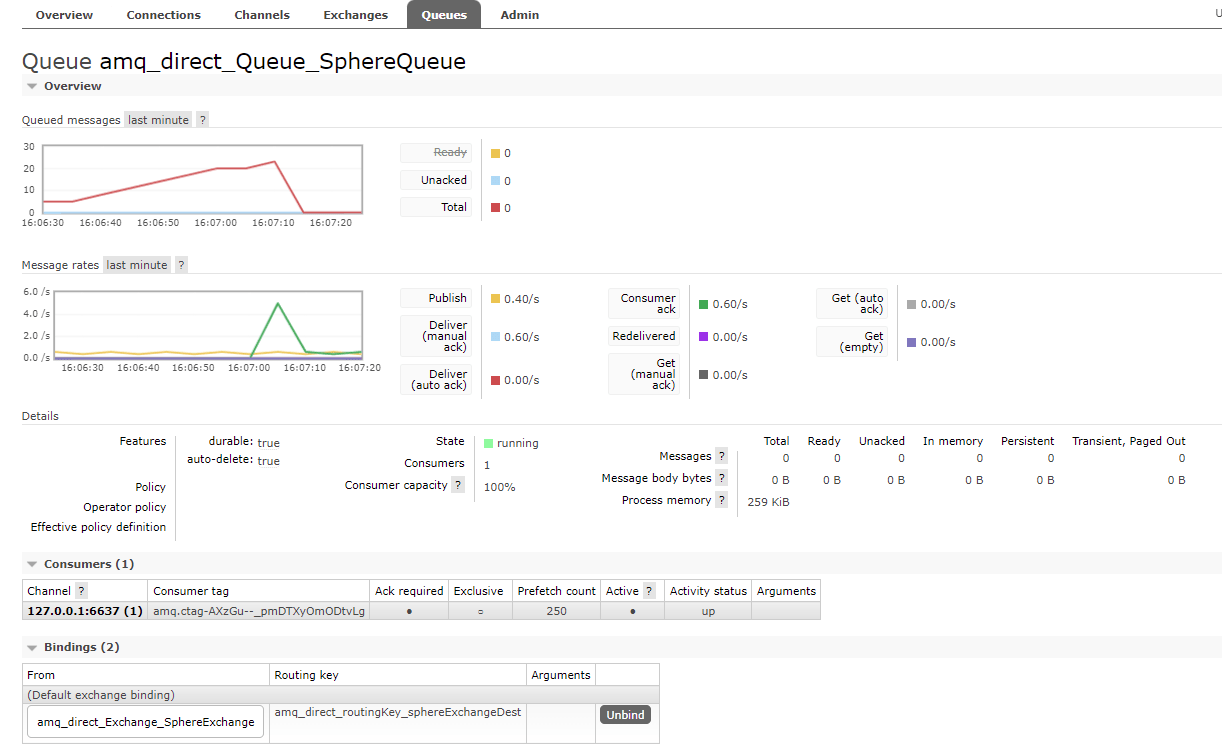The image size is (1222, 754).
Task: Click the Unbind button
Action: [x=625, y=714]
